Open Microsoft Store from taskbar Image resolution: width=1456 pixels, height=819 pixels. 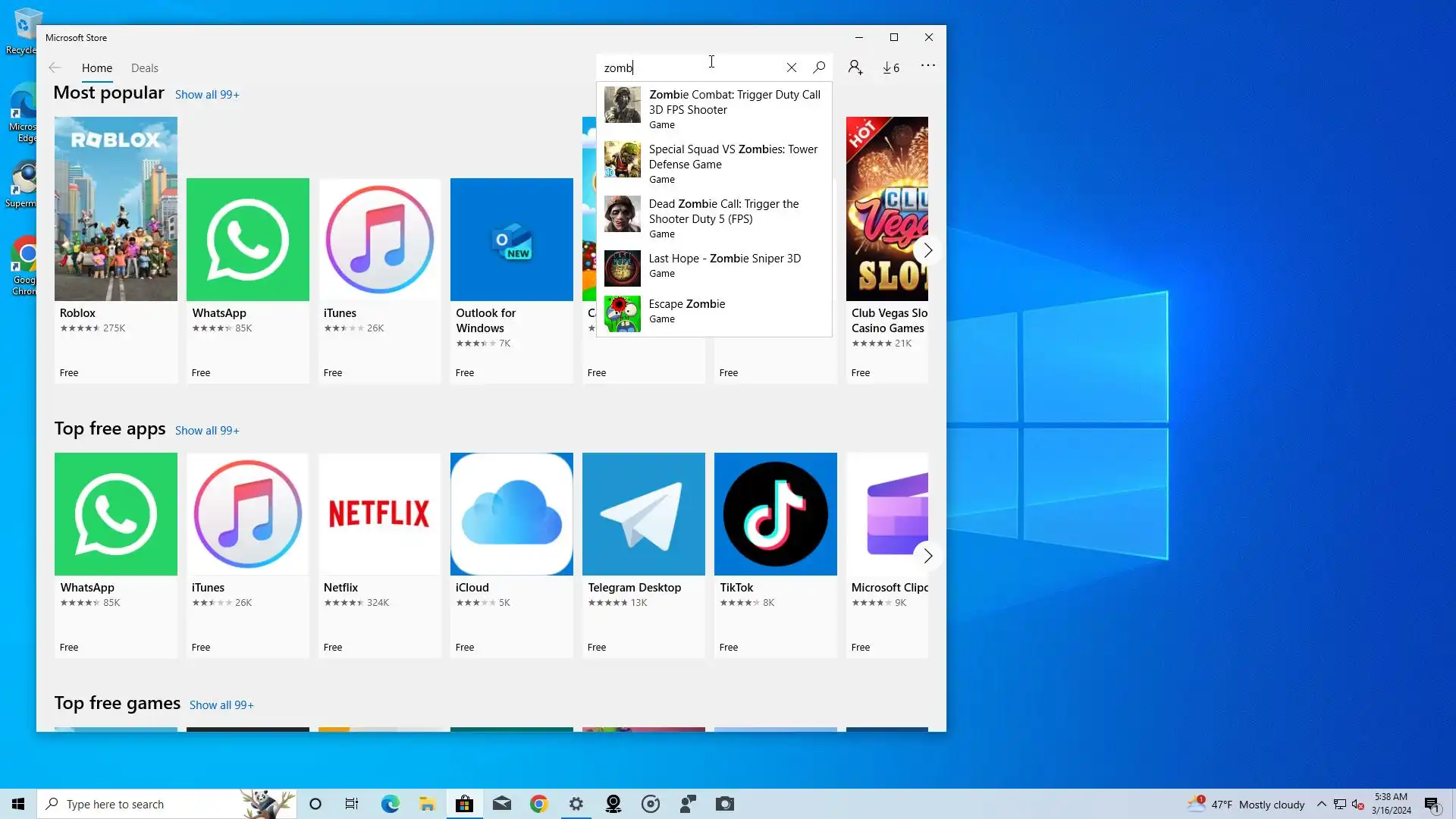(464, 804)
